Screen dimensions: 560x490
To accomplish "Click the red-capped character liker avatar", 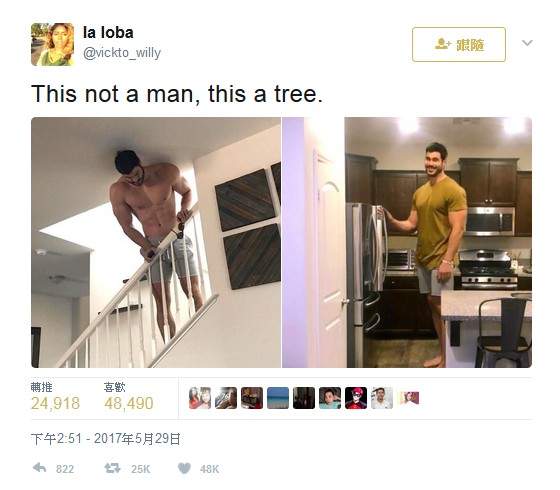I will [356, 398].
